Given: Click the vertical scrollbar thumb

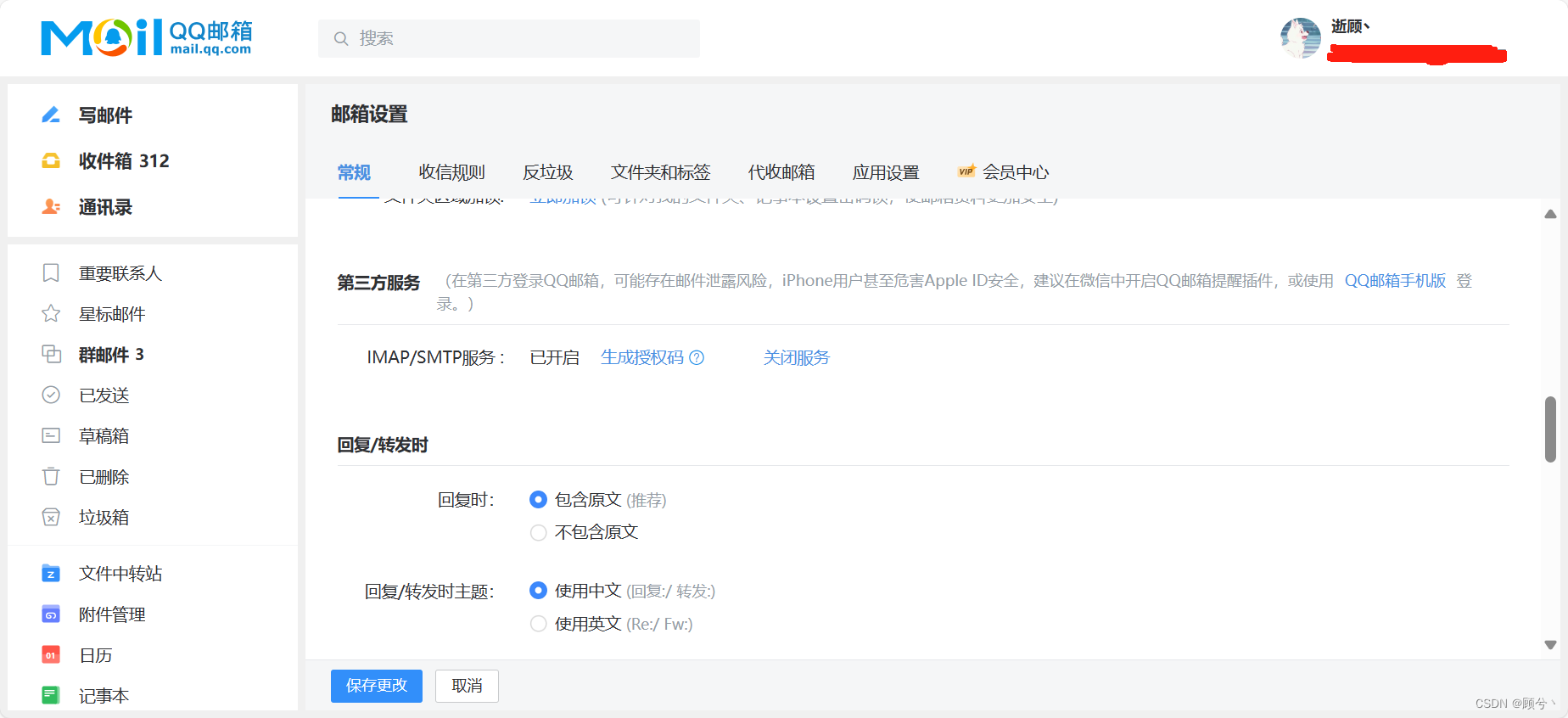Looking at the screenshot, I should [1550, 429].
